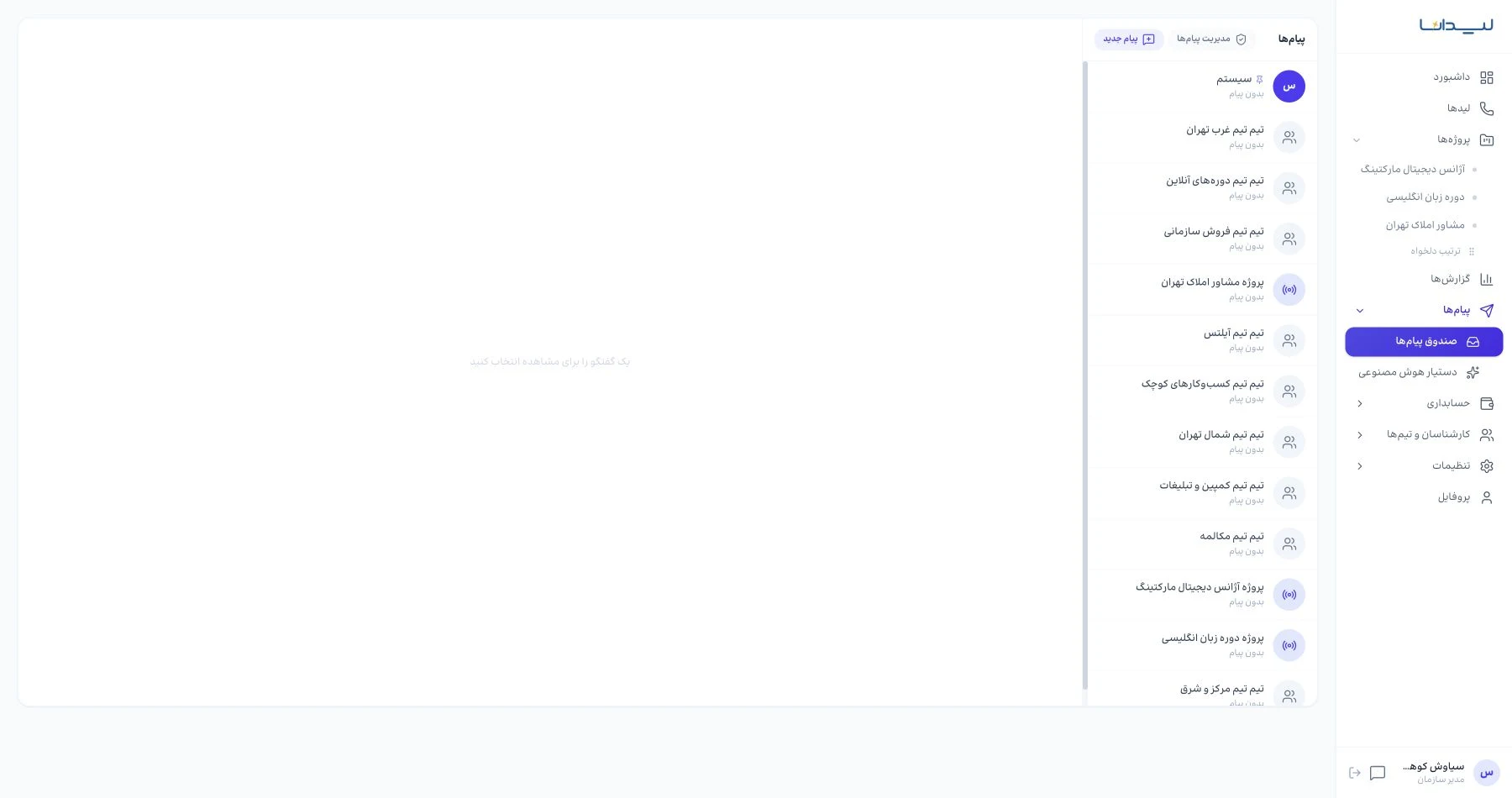The width and height of the screenshot is (1512, 798).
Task: Click the logout arrow icon at bottom
Action: tap(1354, 773)
